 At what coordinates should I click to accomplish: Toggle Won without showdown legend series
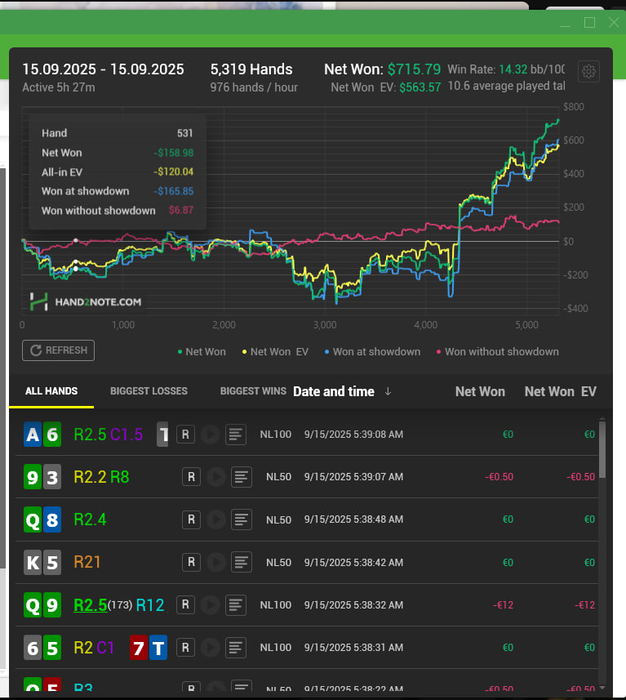pyautogui.click(x=497, y=352)
